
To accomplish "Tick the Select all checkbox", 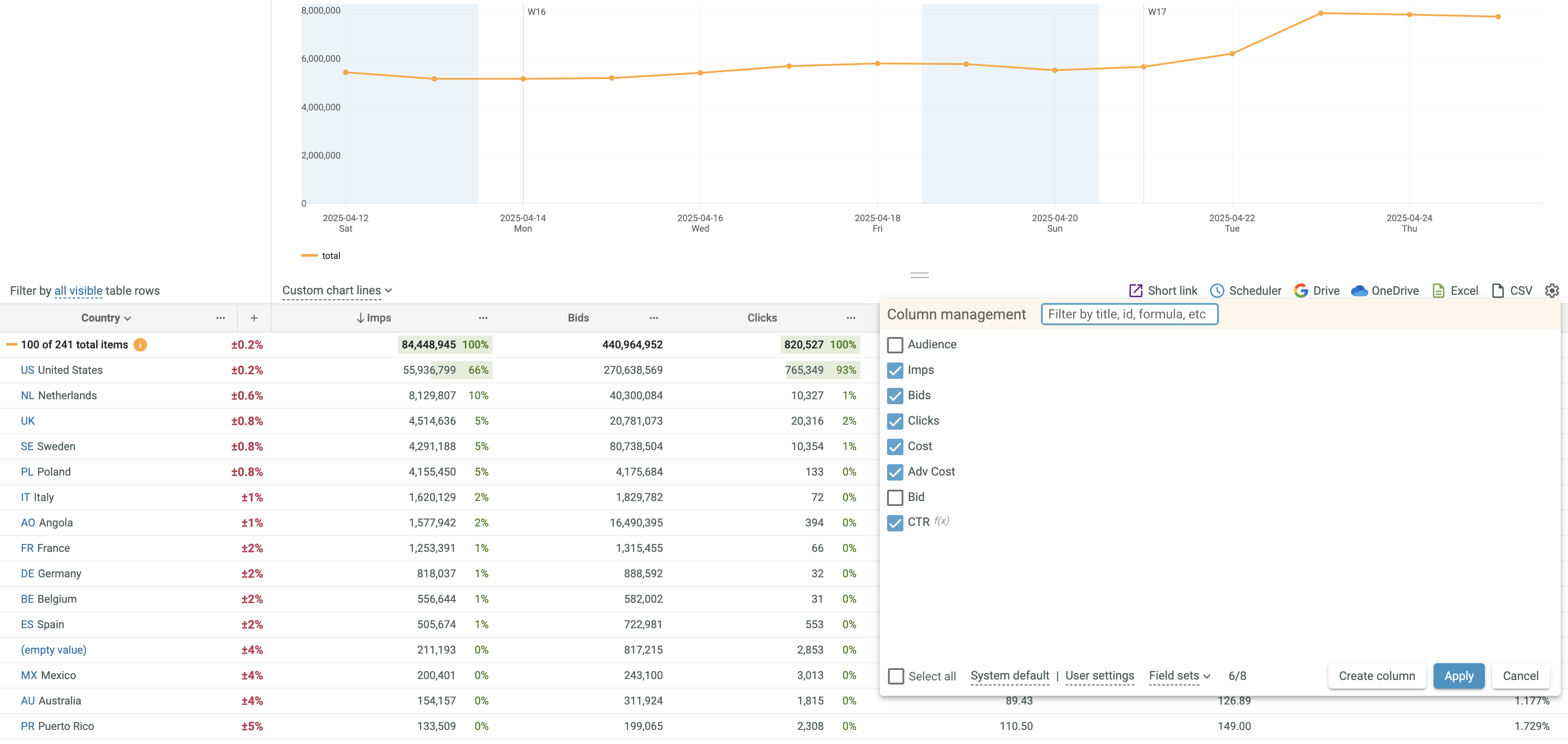I will pyautogui.click(x=895, y=676).
